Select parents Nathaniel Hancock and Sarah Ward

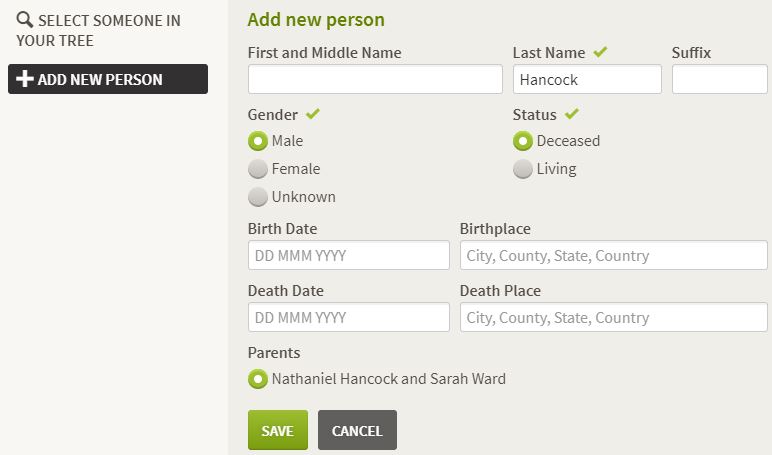(x=258, y=379)
